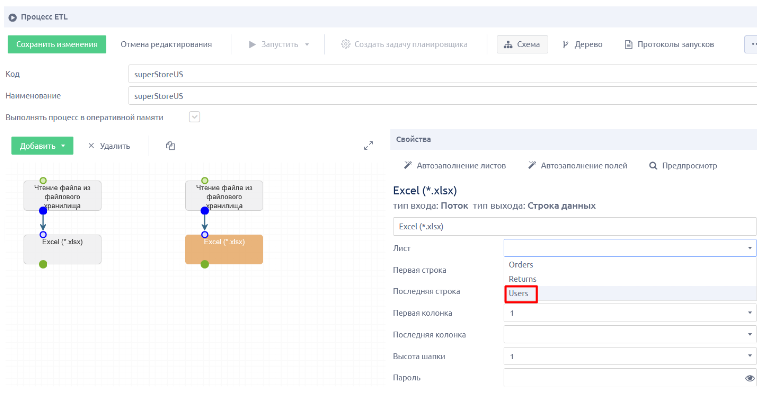Switch to the Схема view tab
Viewport: 763px width, 395px height.
(x=522, y=44)
